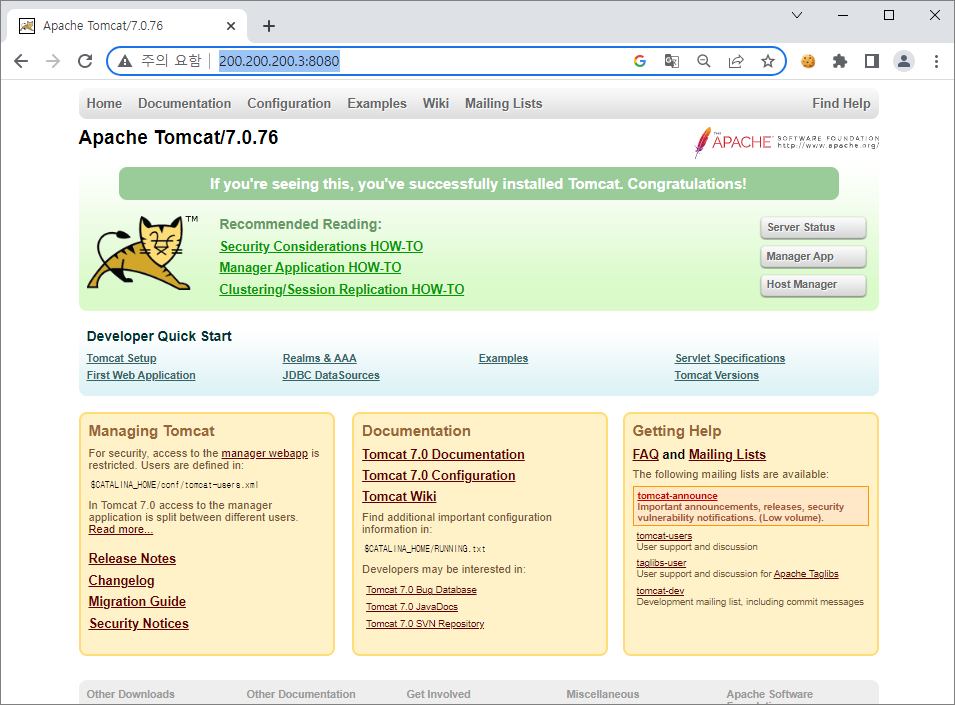The width and height of the screenshot is (955, 705).
Task: Open the Mailing Lists link under Getting Help
Action: tap(727, 455)
